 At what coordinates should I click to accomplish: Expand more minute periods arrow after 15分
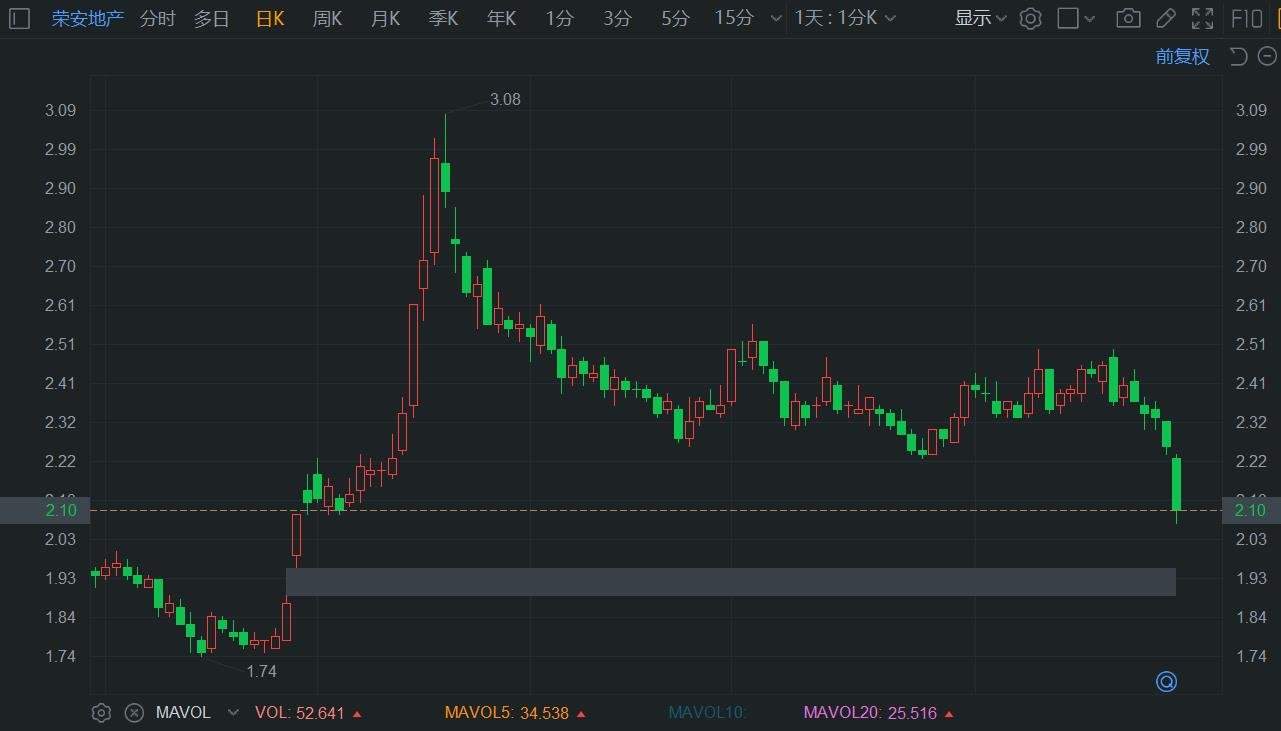775,19
